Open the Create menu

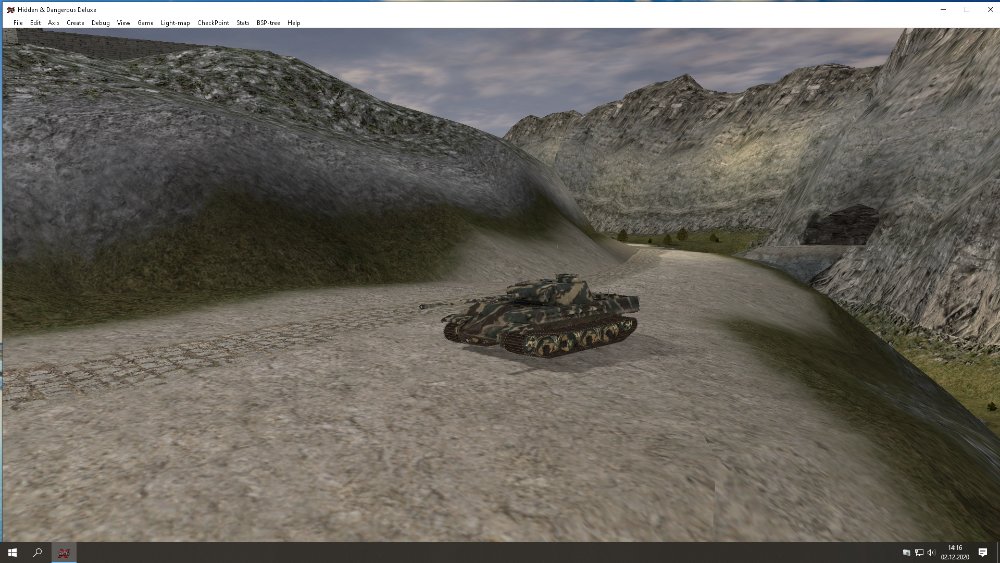75,22
